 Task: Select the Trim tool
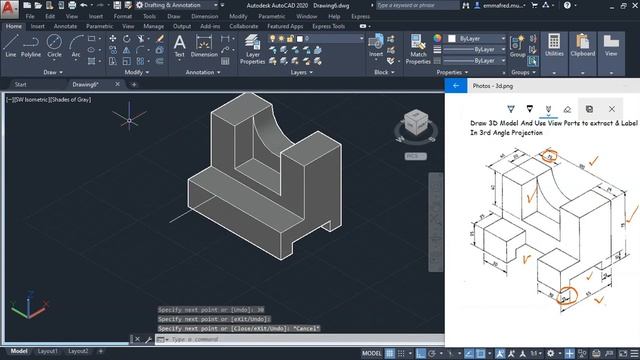tap(140, 38)
